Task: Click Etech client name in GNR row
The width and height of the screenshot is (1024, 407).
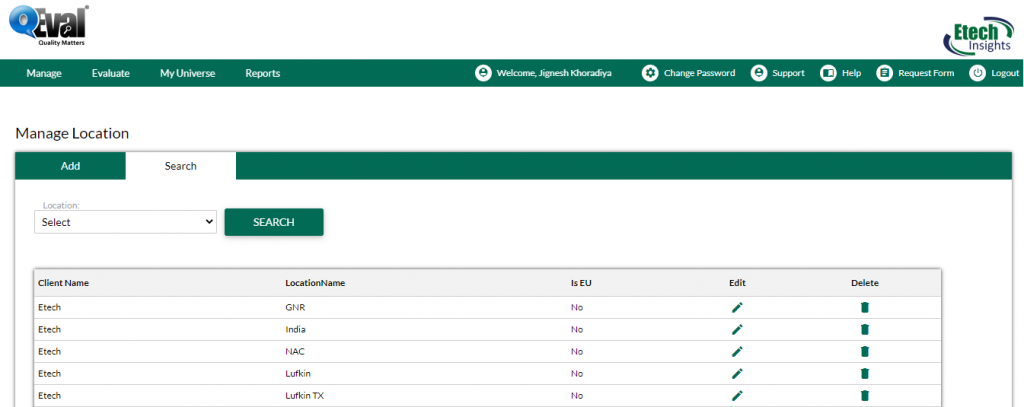Action: (50, 308)
